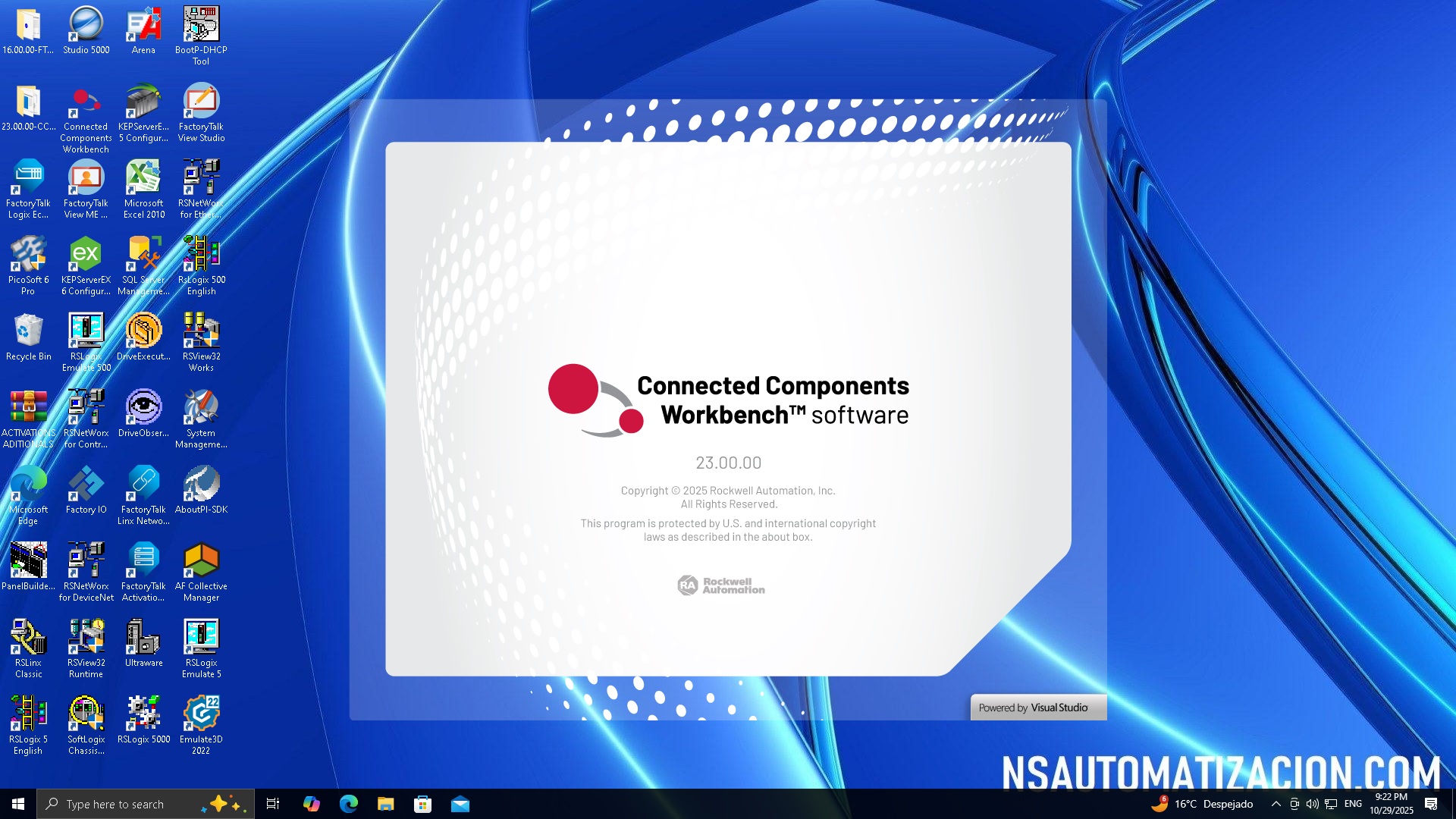Open the Recycle Bin
Screen dimensions: 1456x819
pyautogui.click(x=28, y=332)
